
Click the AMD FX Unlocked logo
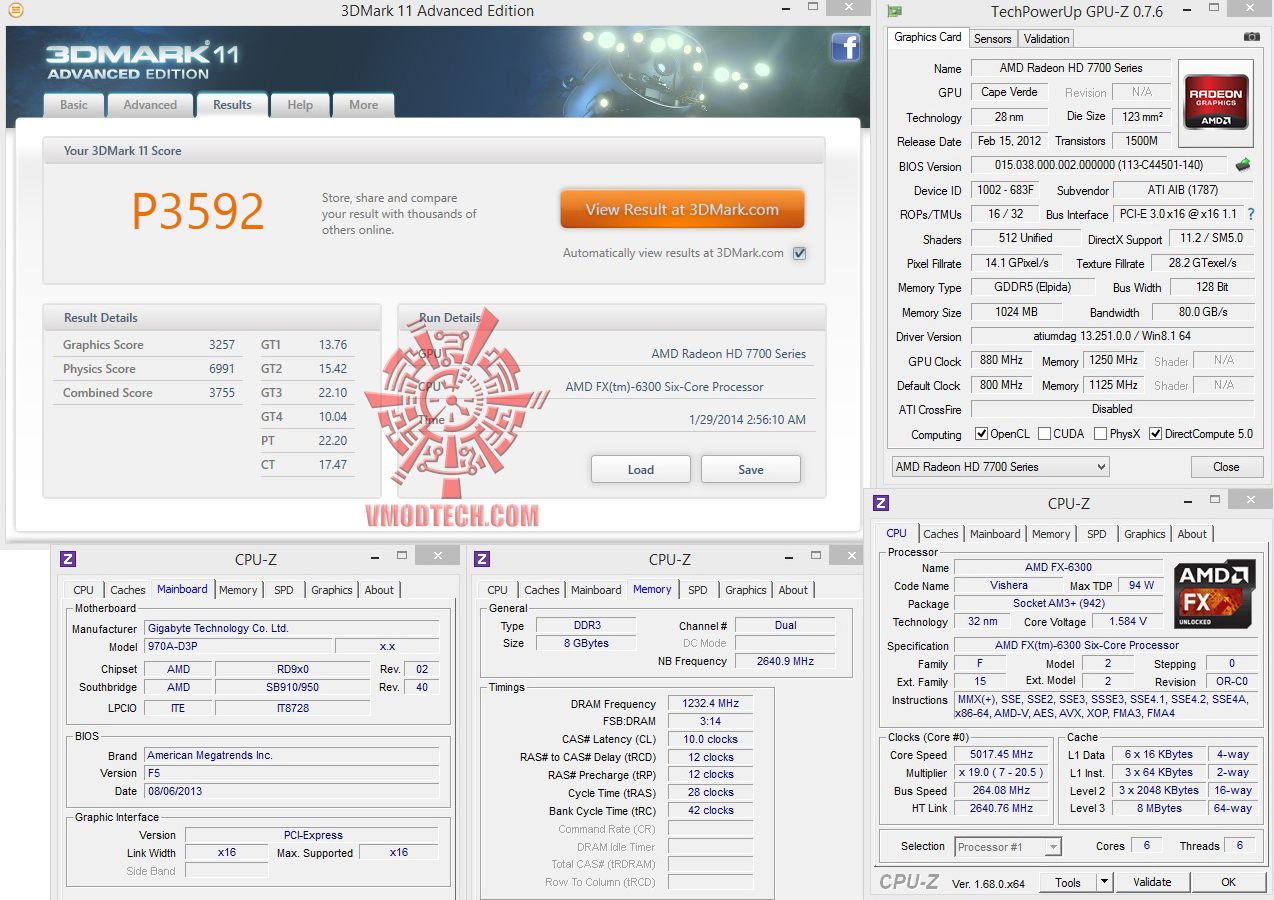tap(1215, 596)
